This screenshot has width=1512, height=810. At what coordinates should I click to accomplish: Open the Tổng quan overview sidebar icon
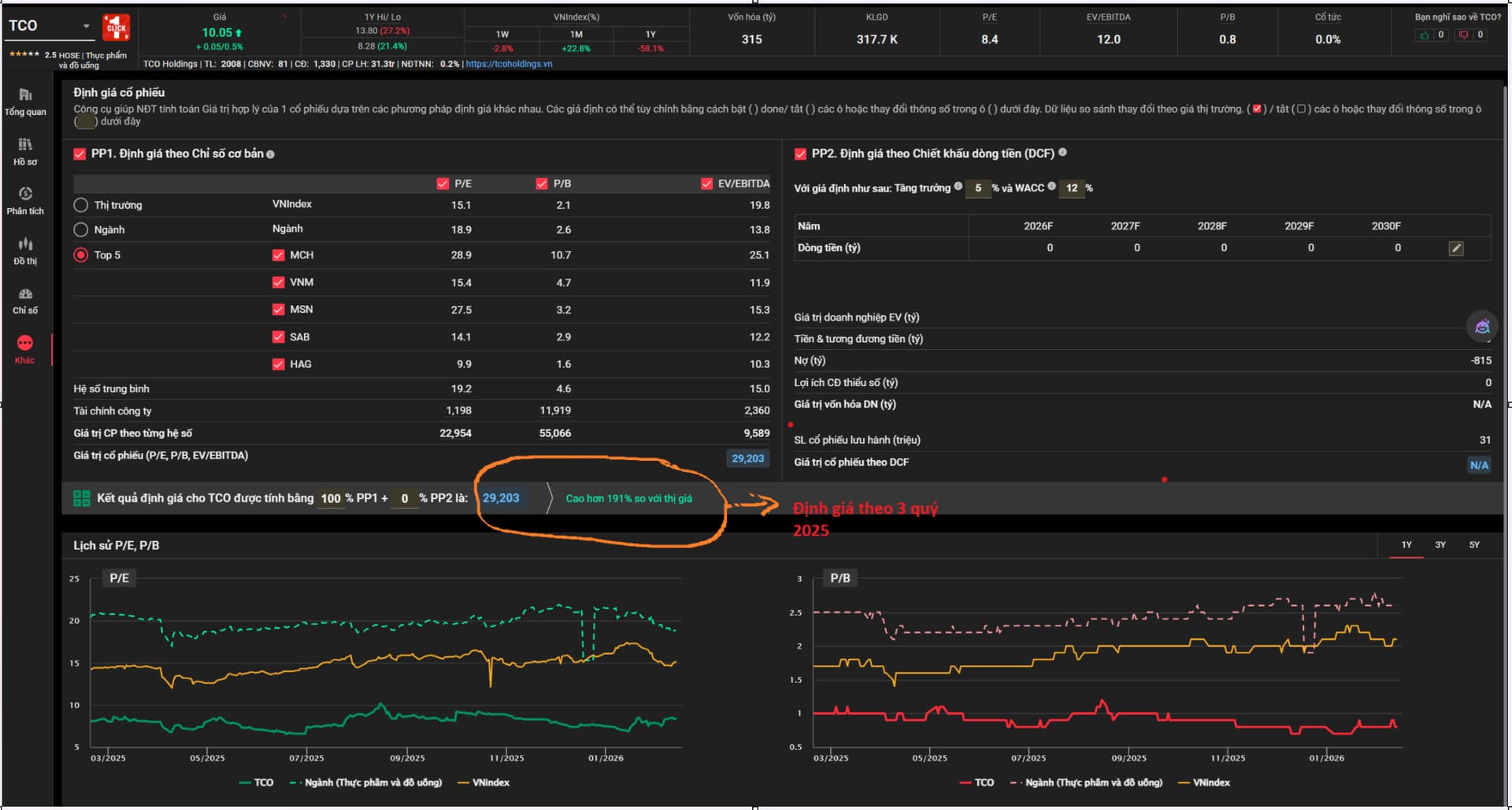coord(25,101)
